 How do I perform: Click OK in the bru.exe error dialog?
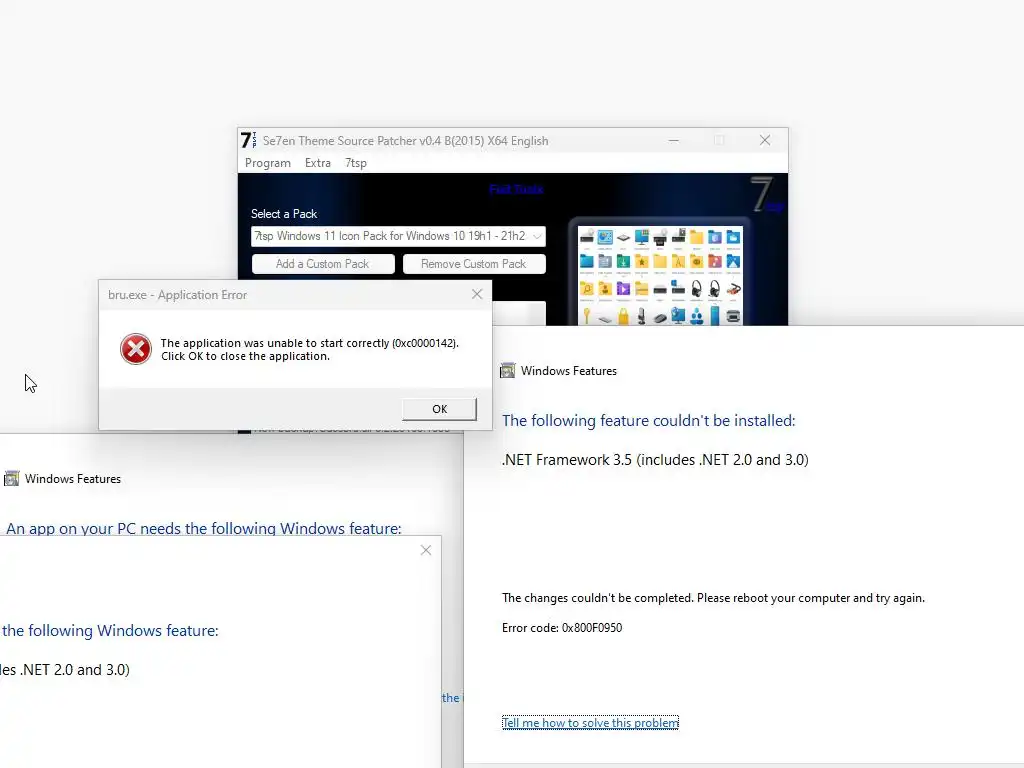(x=439, y=409)
